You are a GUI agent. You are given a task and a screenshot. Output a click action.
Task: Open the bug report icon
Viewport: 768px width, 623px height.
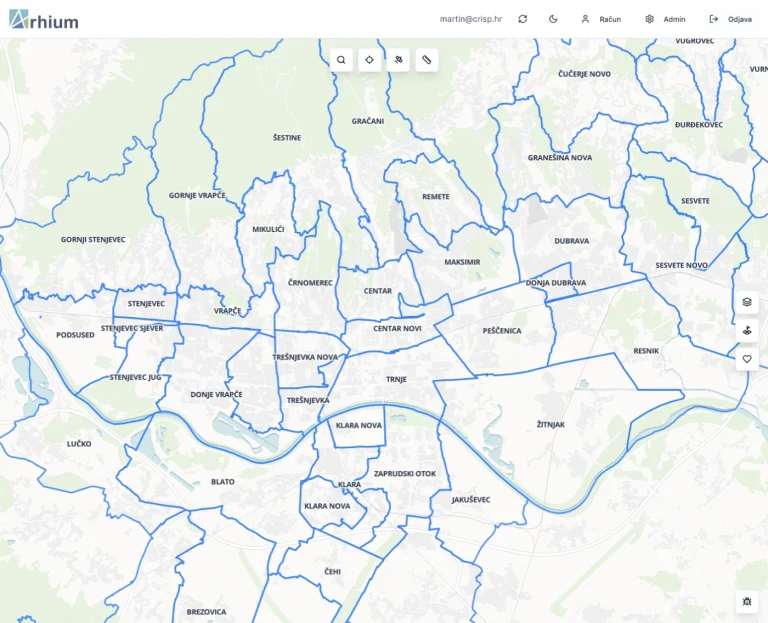pyautogui.click(x=746, y=601)
